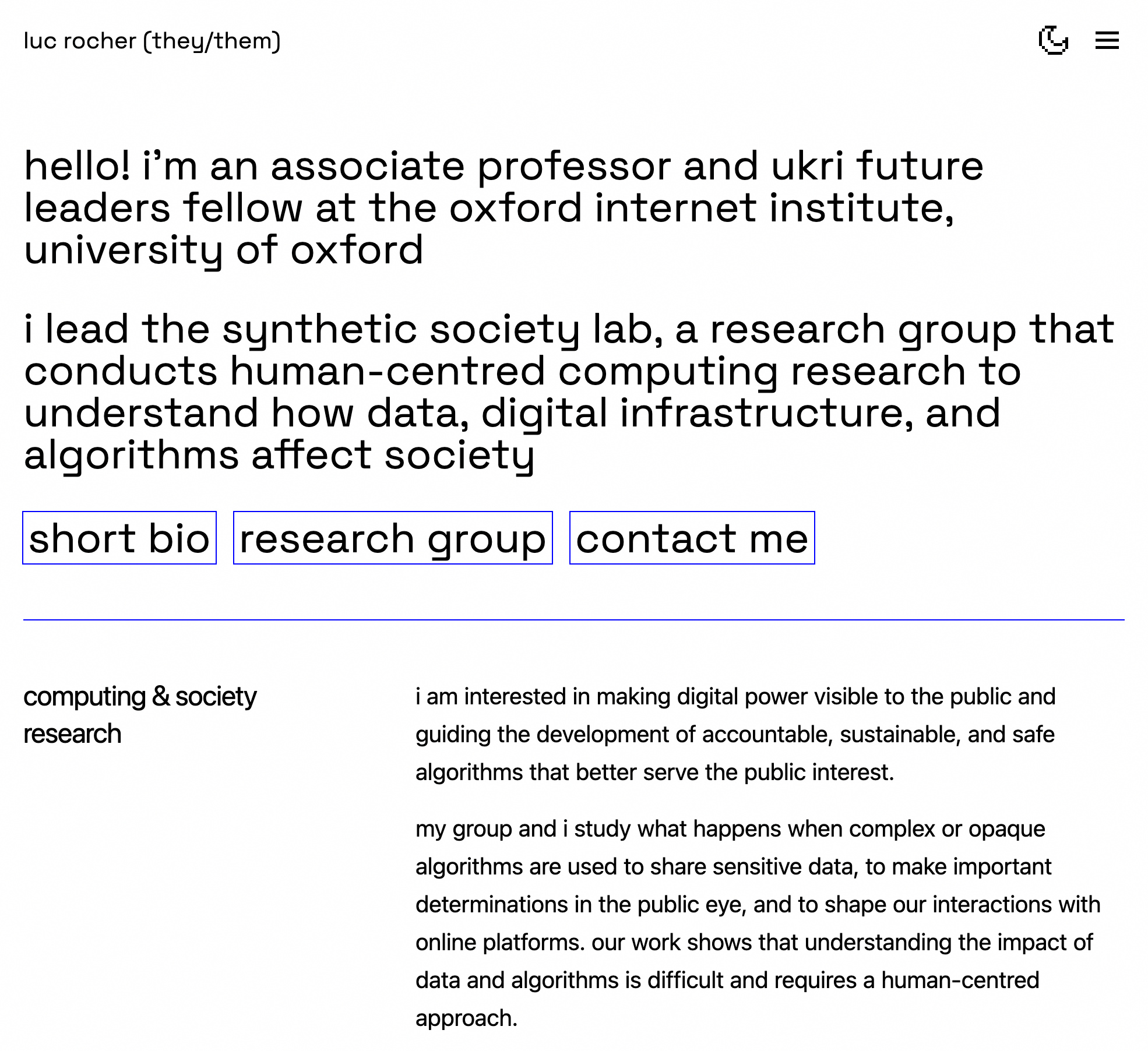Click the "ukri future" words in the intro

click(877, 166)
